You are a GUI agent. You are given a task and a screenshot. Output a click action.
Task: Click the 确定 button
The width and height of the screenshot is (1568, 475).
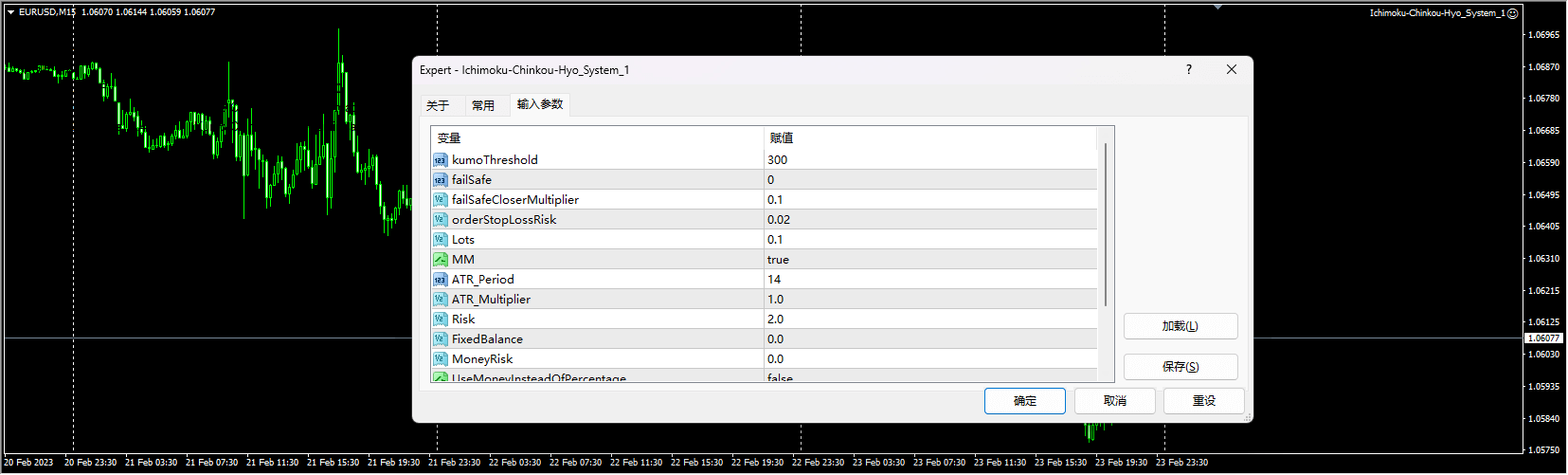tap(1025, 401)
